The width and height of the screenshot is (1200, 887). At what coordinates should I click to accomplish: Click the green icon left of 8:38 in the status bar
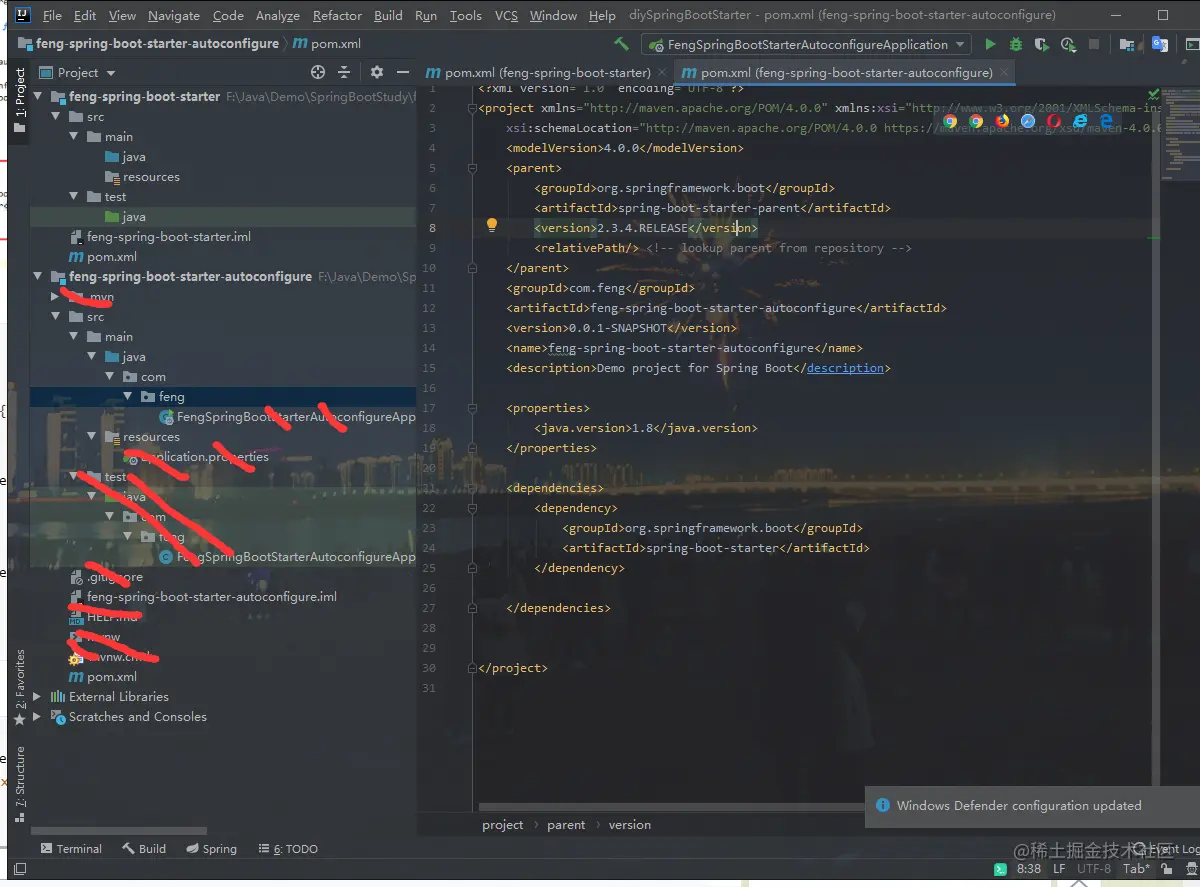(x=1000, y=869)
